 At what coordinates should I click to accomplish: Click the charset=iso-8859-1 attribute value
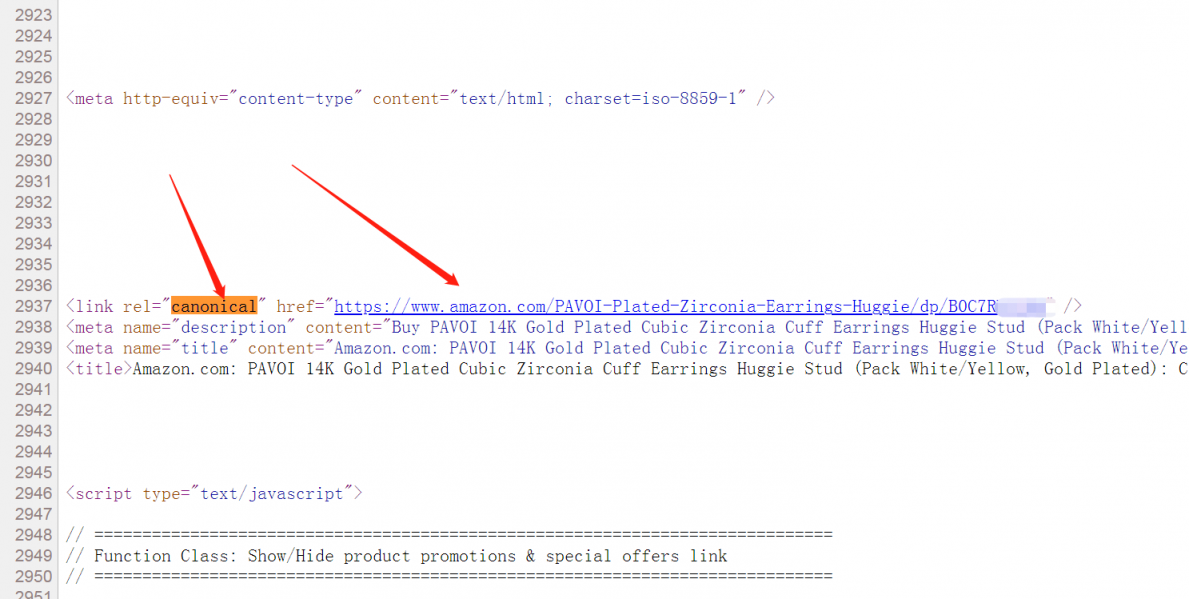click(651, 99)
